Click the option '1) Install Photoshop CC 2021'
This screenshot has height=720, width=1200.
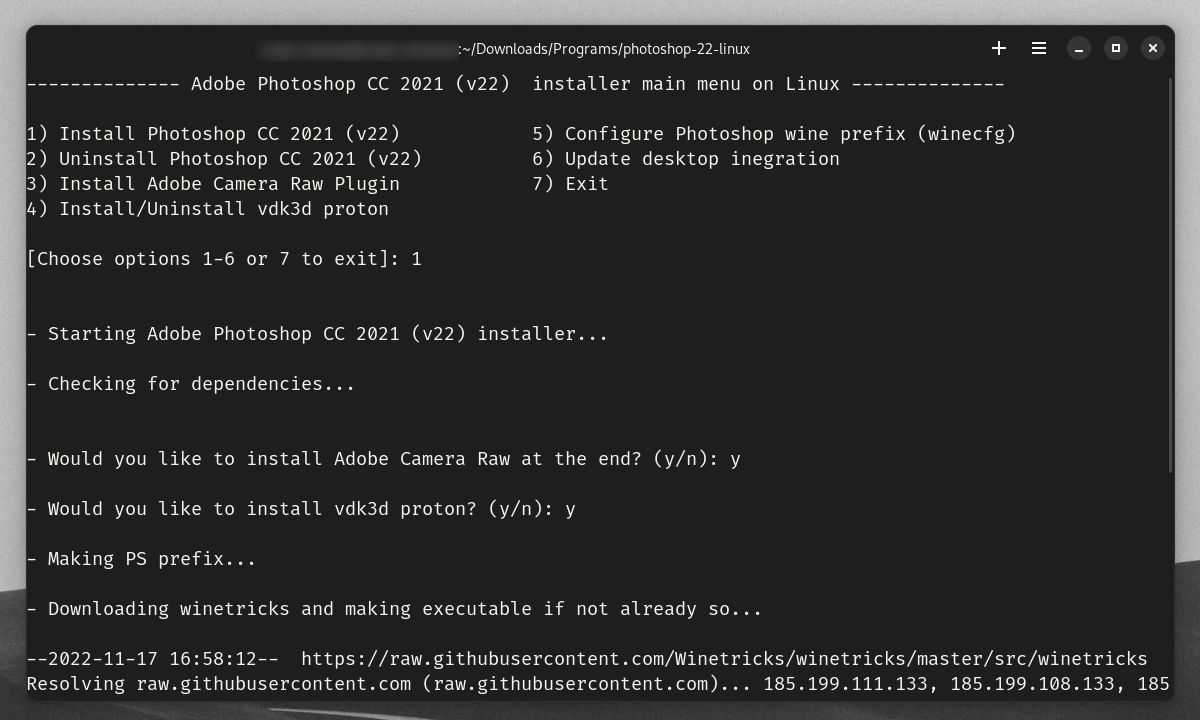pos(213,133)
